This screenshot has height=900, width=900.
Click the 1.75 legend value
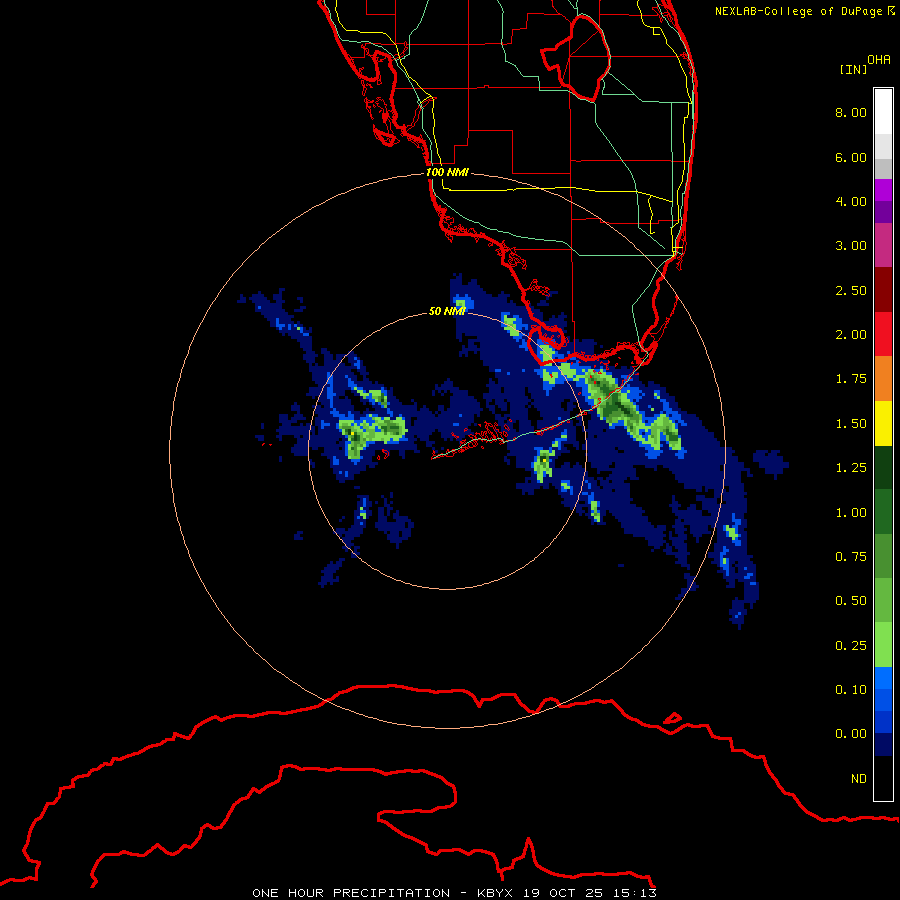click(851, 379)
